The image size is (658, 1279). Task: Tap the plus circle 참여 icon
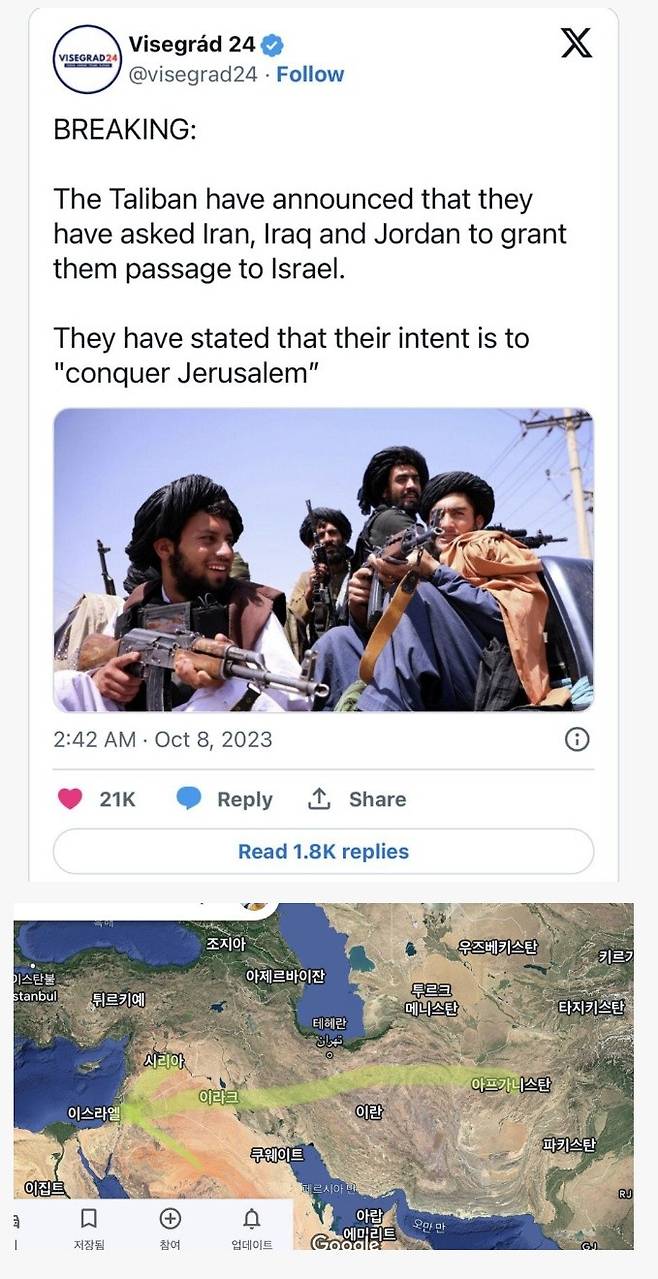(170, 1218)
